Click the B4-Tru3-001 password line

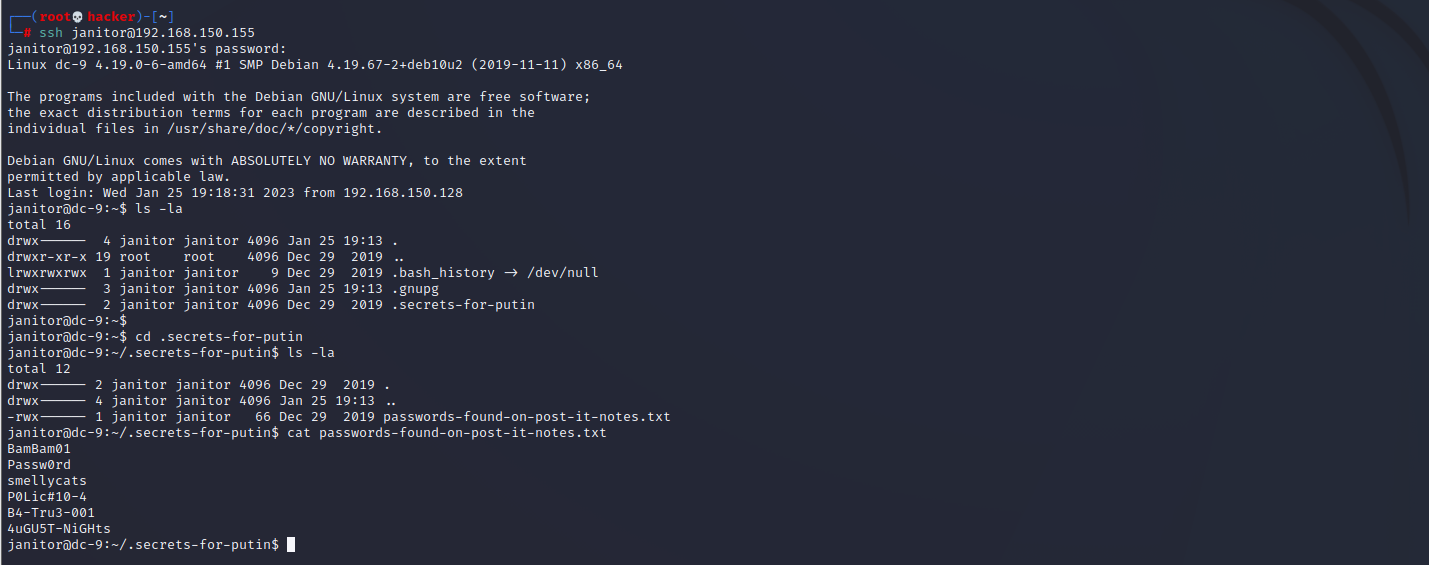[51, 513]
